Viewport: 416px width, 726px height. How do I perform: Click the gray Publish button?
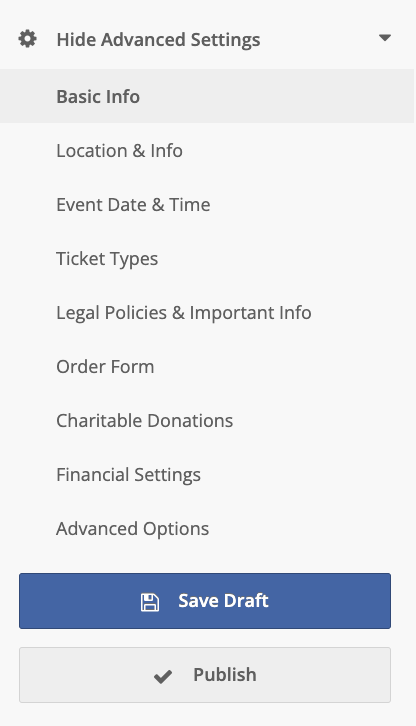(205, 675)
